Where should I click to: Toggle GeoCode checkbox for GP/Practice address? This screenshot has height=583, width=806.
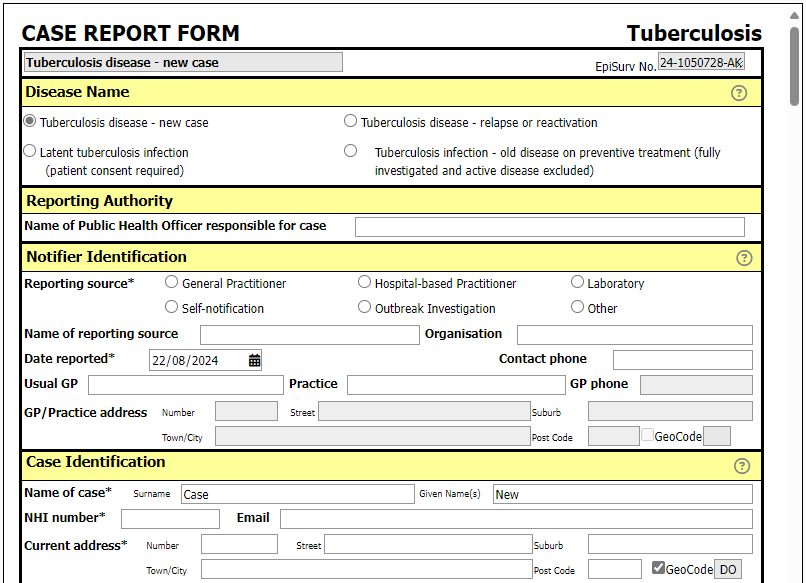pyautogui.click(x=647, y=435)
